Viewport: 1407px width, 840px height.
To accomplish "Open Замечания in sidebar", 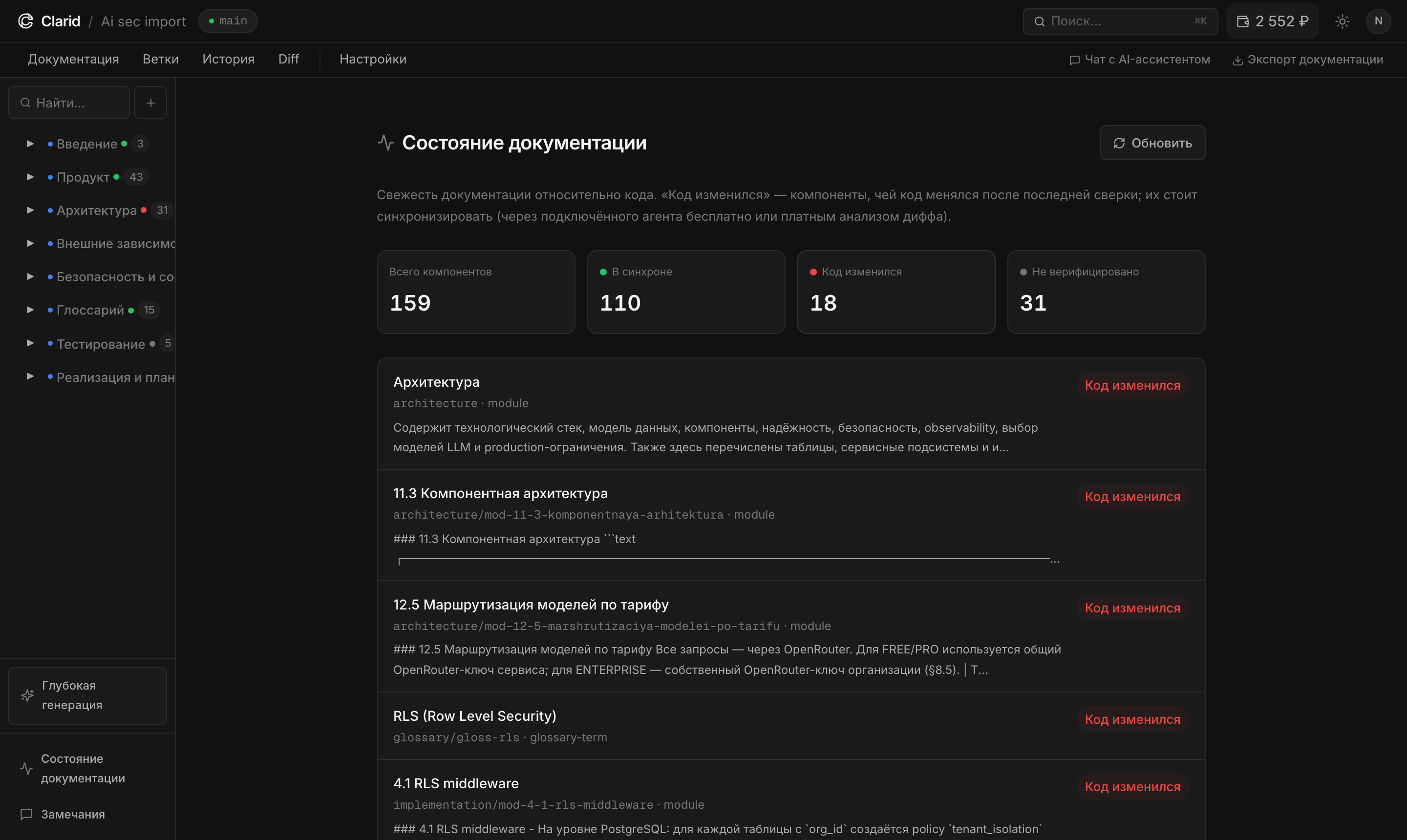I will (x=87, y=814).
